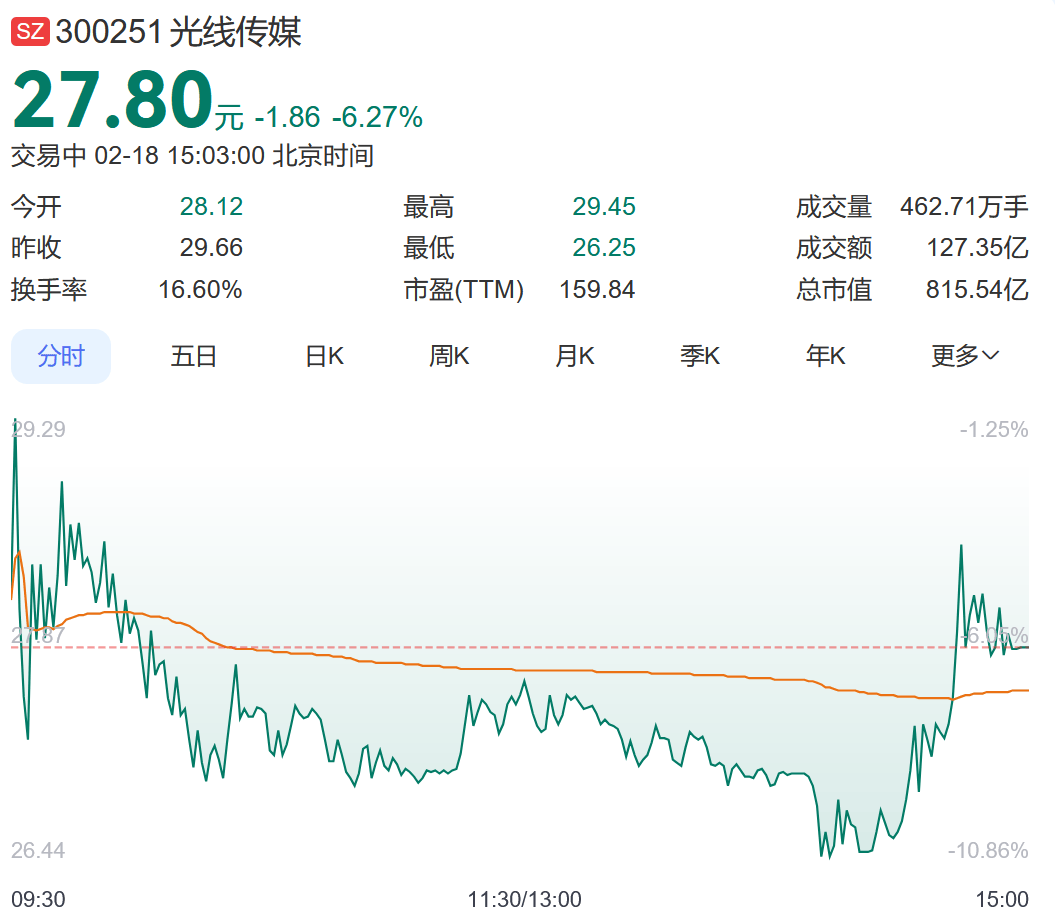Click the 09:30 time axis label
Screen dimensions: 1055x917
tap(38, 899)
